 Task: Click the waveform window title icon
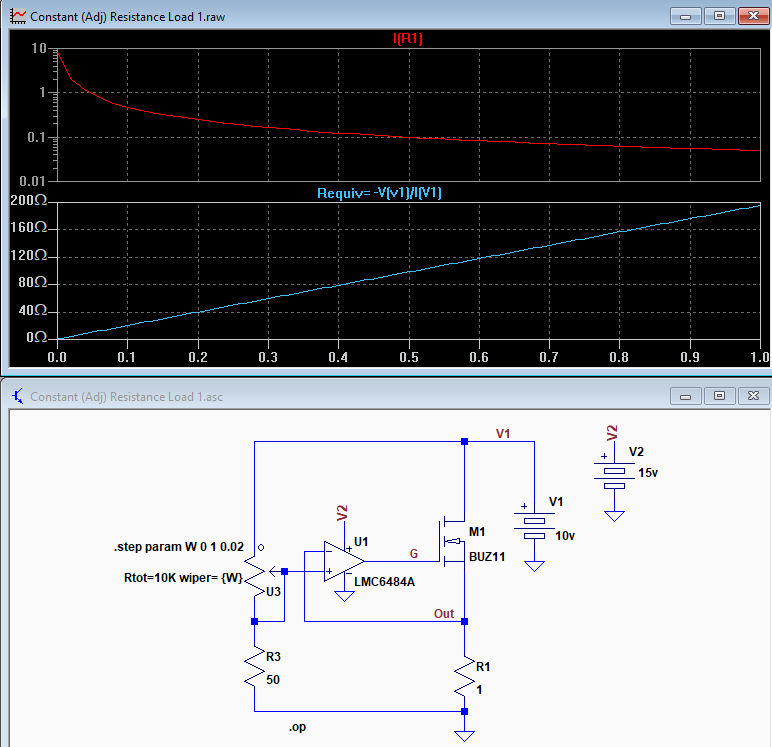18,16
